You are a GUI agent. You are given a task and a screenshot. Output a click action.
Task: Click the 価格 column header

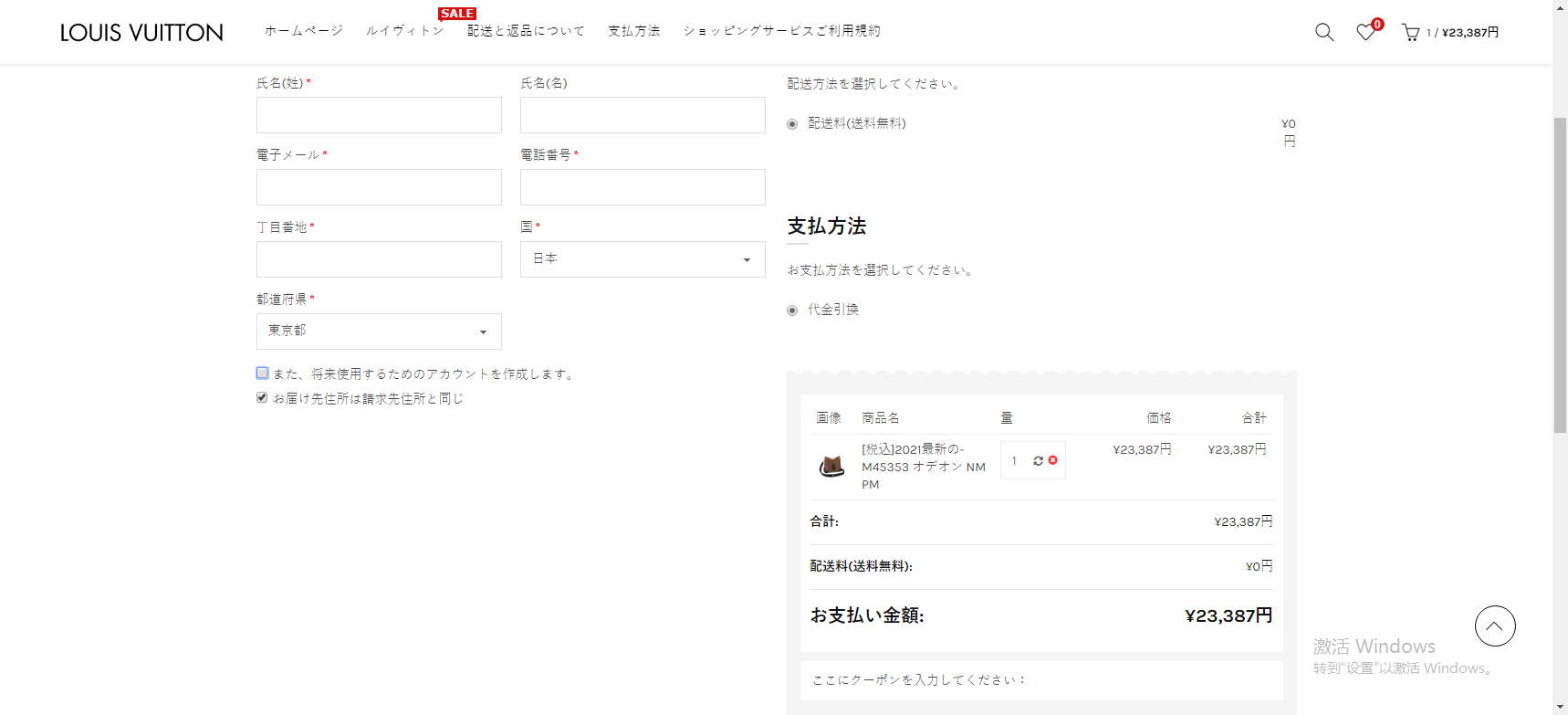pos(1159,418)
